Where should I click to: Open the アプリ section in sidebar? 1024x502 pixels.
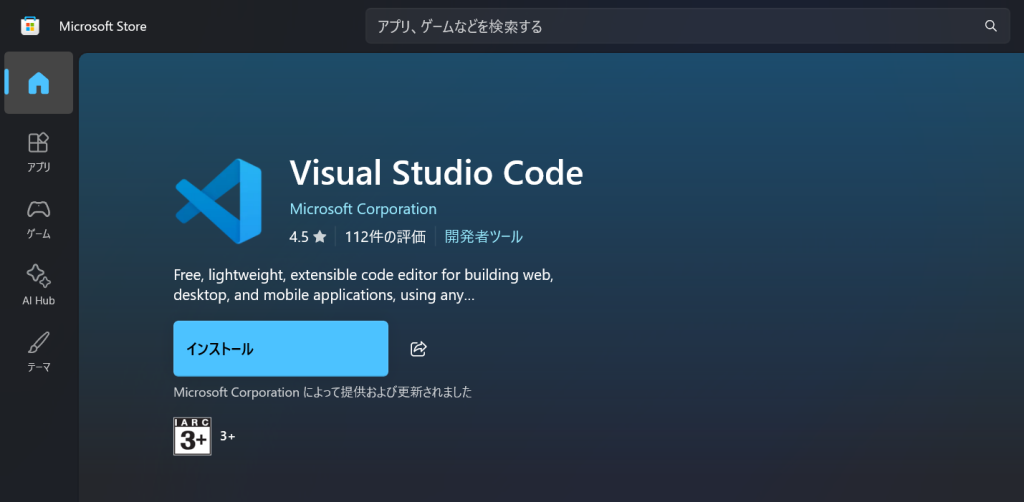pyautogui.click(x=38, y=151)
